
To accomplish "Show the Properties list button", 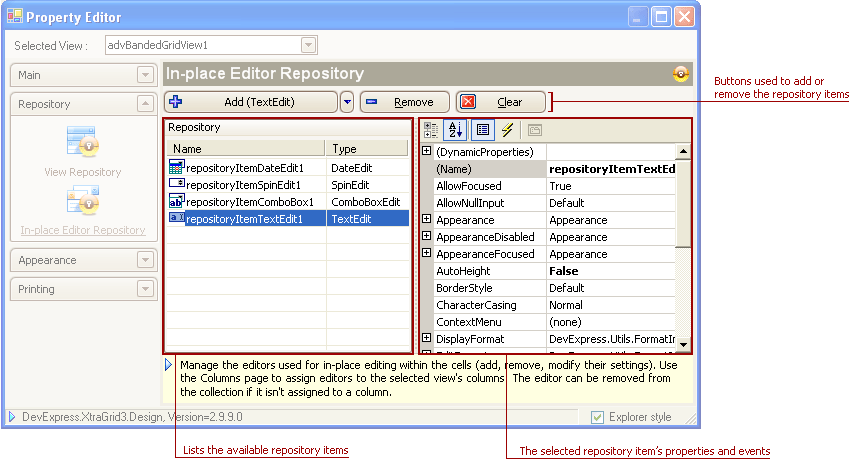I will tap(483, 130).
